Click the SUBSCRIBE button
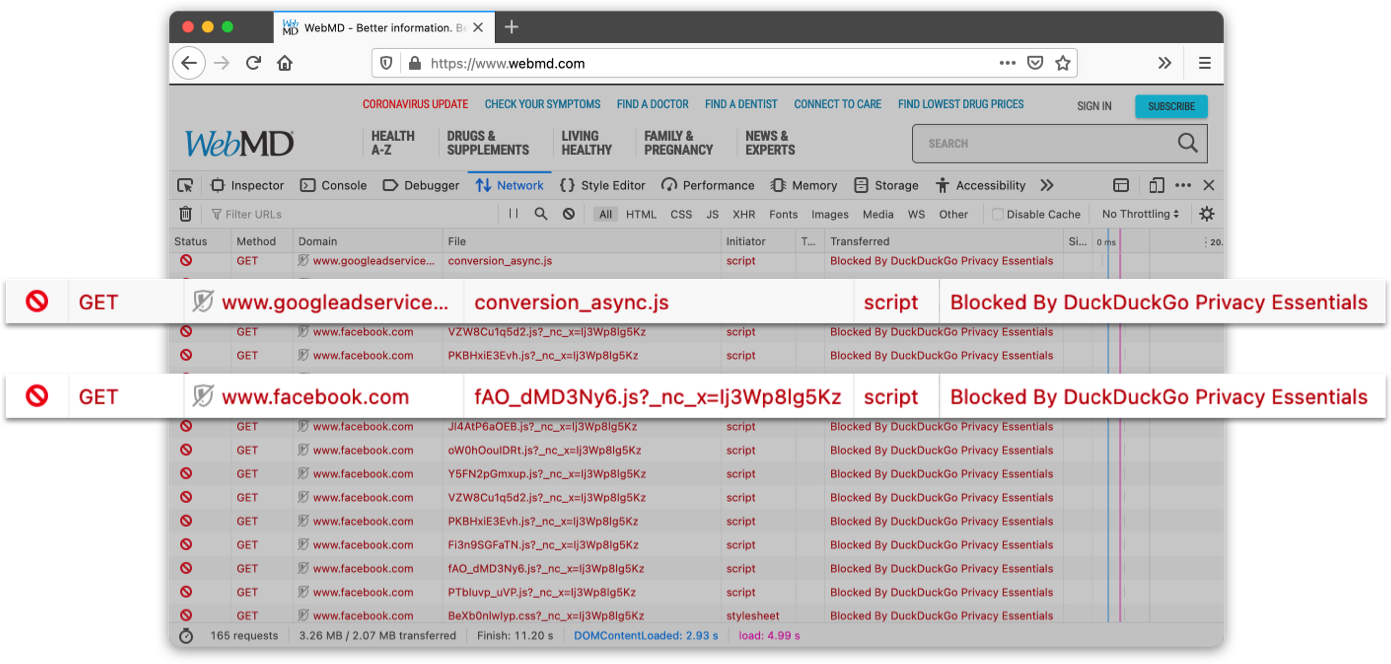The height and width of the screenshot is (664, 1391). click(x=1170, y=106)
